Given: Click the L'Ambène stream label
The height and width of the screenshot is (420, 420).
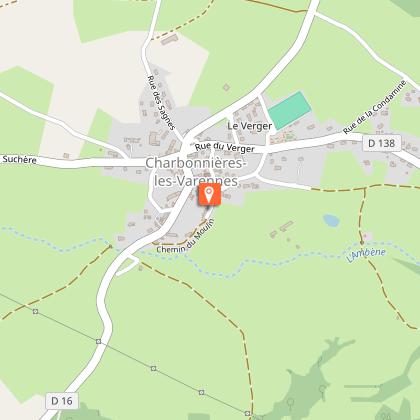Looking at the screenshot, I should (x=366, y=254).
